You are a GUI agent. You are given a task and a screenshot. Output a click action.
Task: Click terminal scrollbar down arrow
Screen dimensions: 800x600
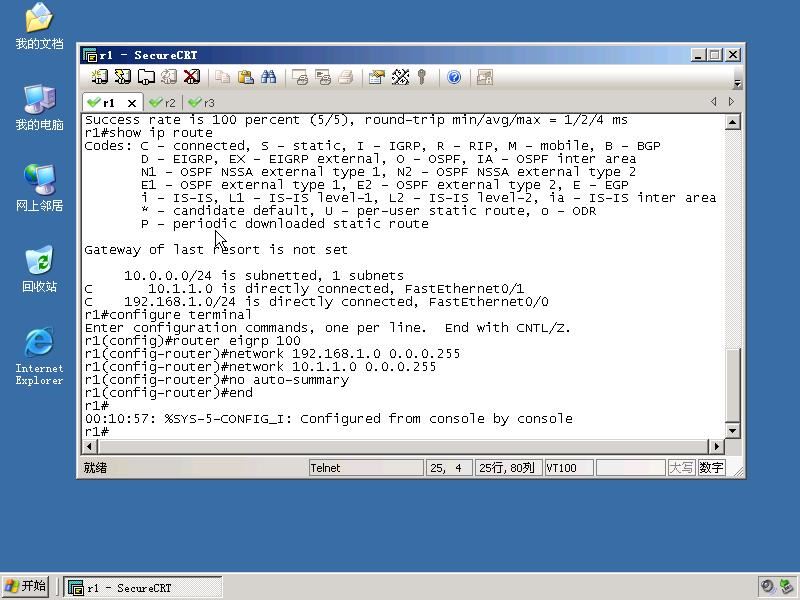(x=733, y=431)
